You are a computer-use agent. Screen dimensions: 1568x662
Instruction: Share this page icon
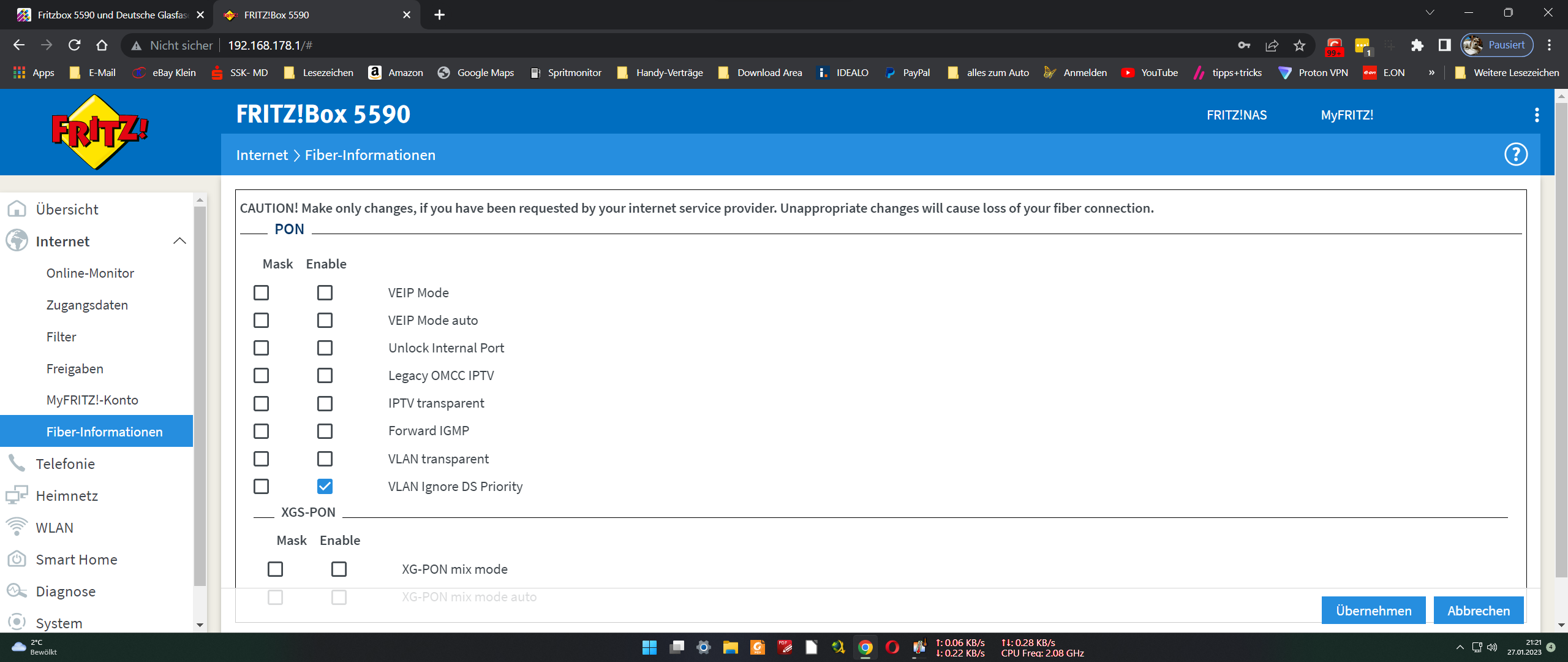coord(1272,45)
